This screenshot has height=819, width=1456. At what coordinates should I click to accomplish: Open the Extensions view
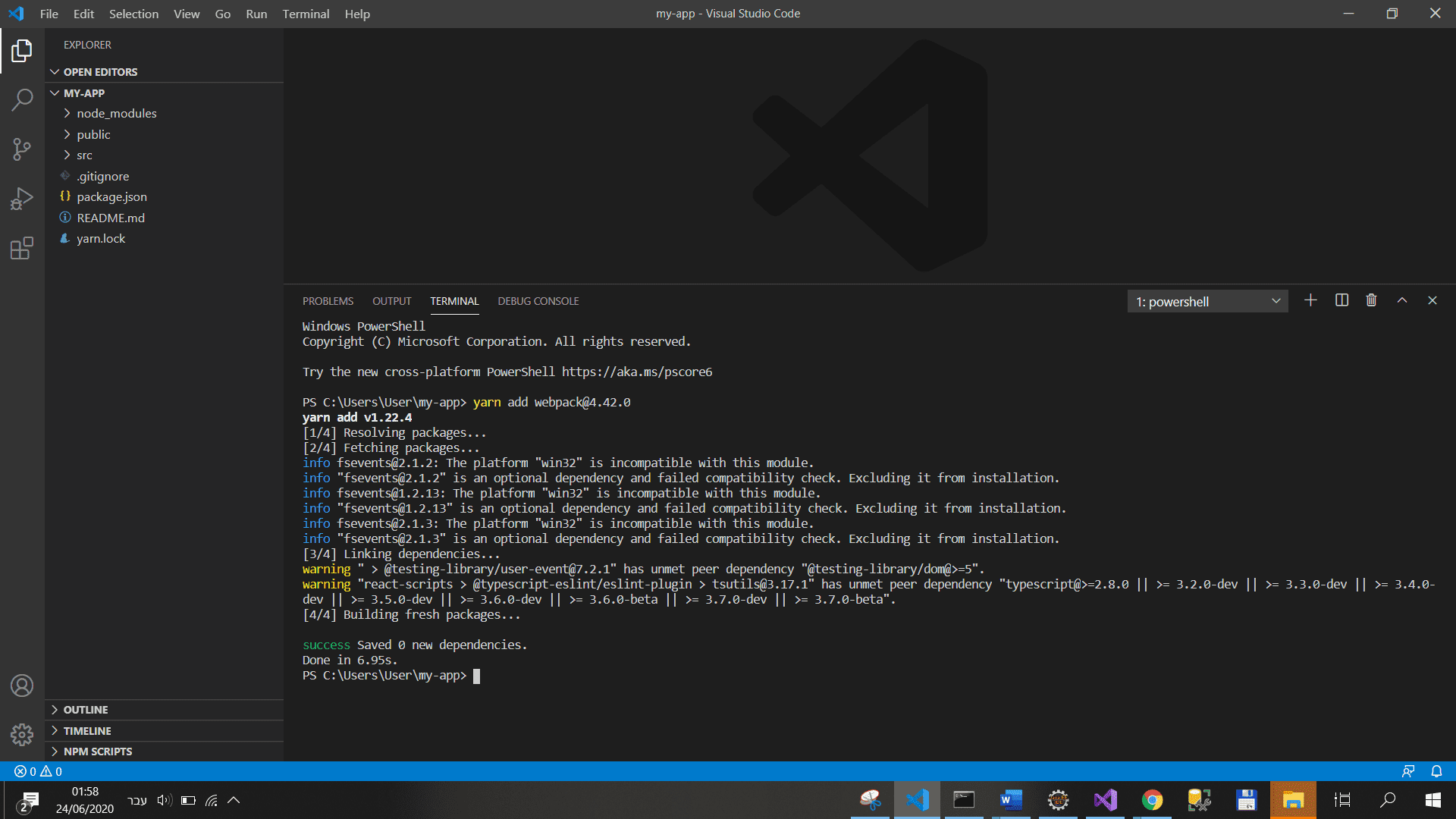click(x=22, y=248)
